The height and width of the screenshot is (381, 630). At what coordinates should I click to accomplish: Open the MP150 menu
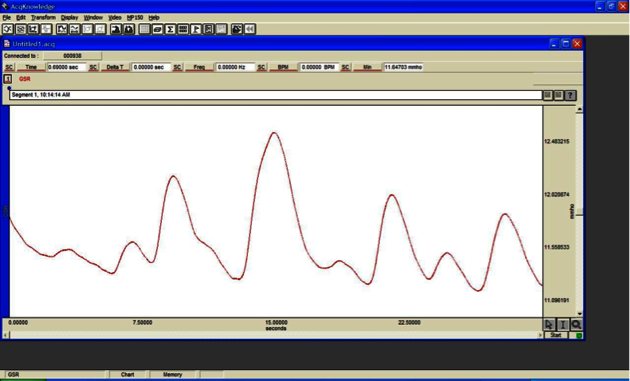coord(135,18)
